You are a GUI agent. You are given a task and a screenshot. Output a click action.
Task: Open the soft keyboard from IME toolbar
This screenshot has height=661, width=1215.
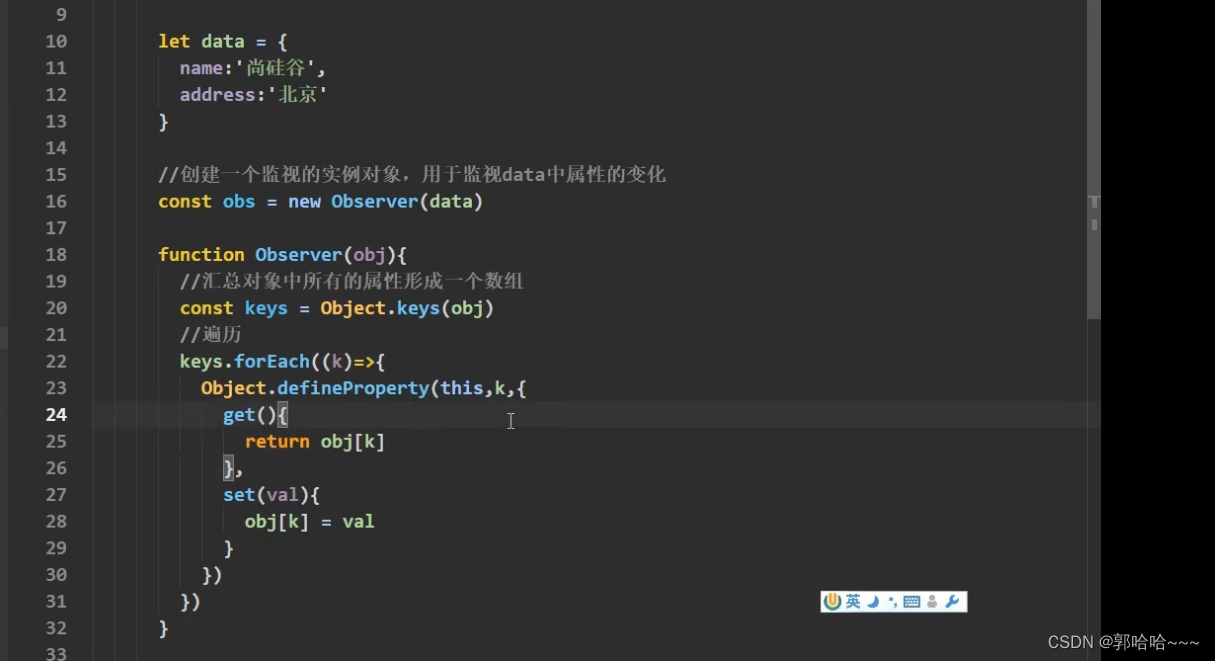(911, 602)
